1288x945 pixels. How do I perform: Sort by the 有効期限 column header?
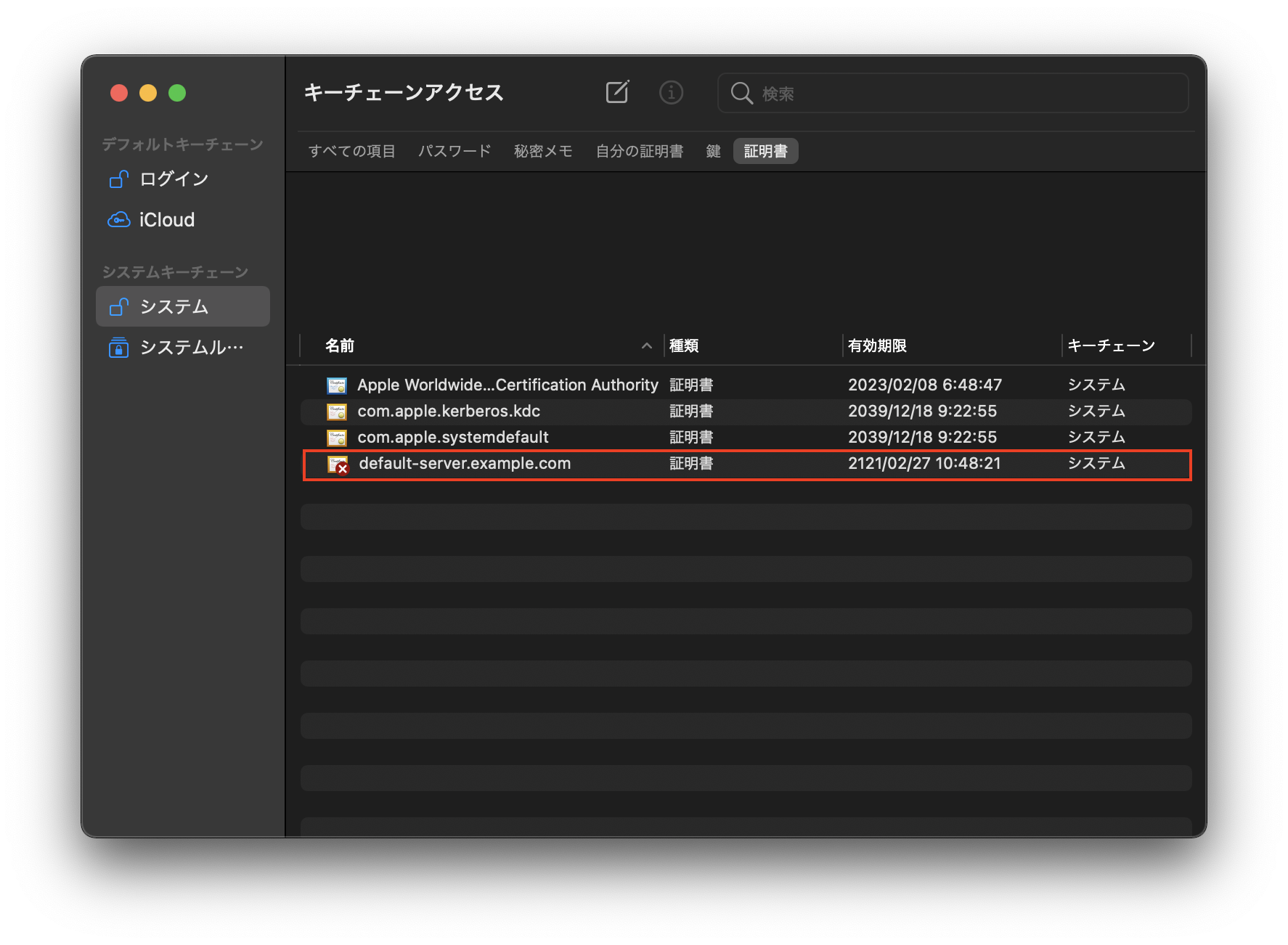[952, 345]
